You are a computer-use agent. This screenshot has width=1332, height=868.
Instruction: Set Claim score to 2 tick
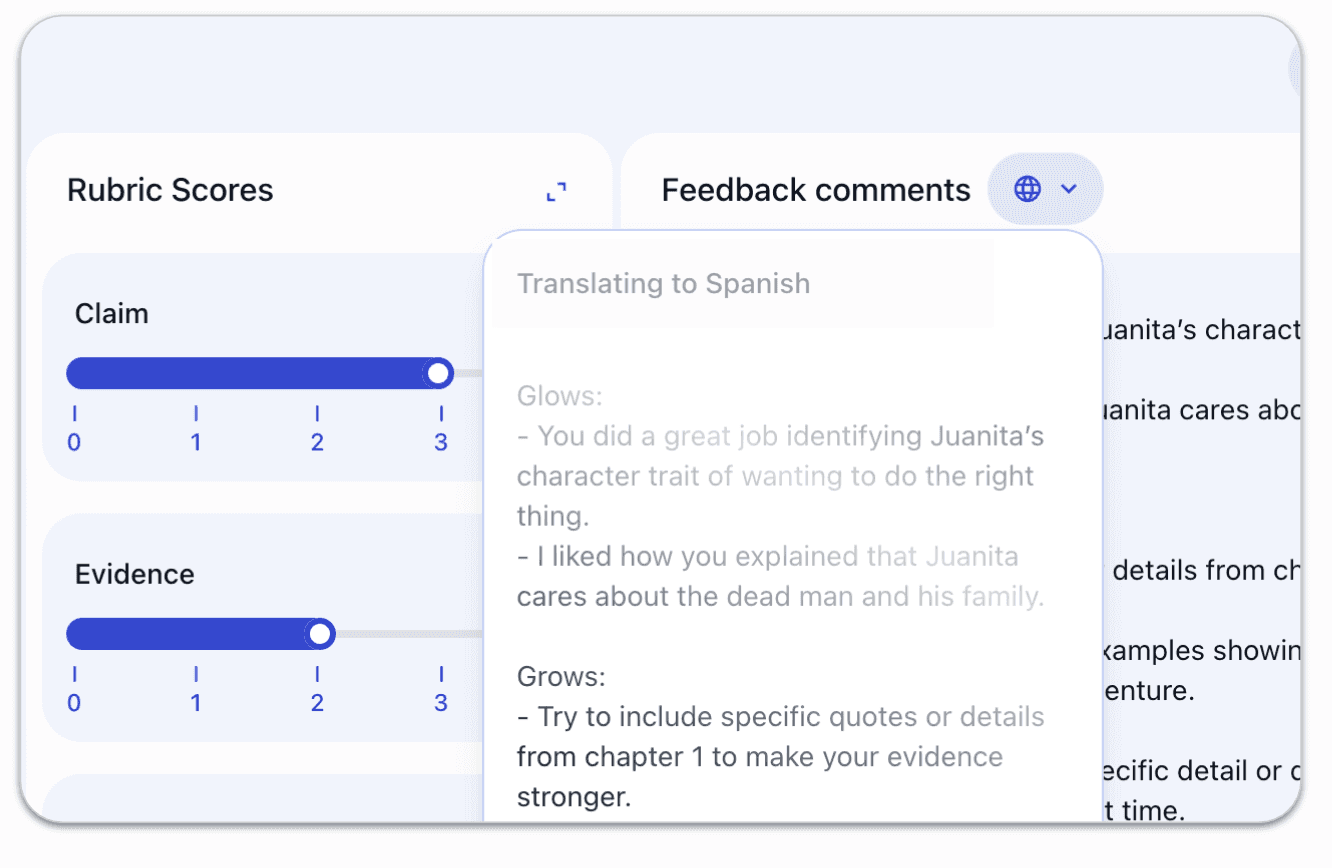pyautogui.click(x=317, y=413)
